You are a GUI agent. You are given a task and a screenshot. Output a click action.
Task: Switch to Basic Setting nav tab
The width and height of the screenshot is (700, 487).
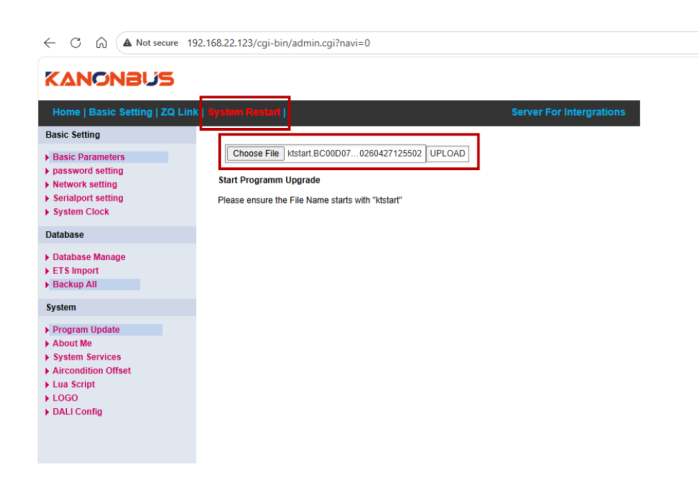click(120, 112)
